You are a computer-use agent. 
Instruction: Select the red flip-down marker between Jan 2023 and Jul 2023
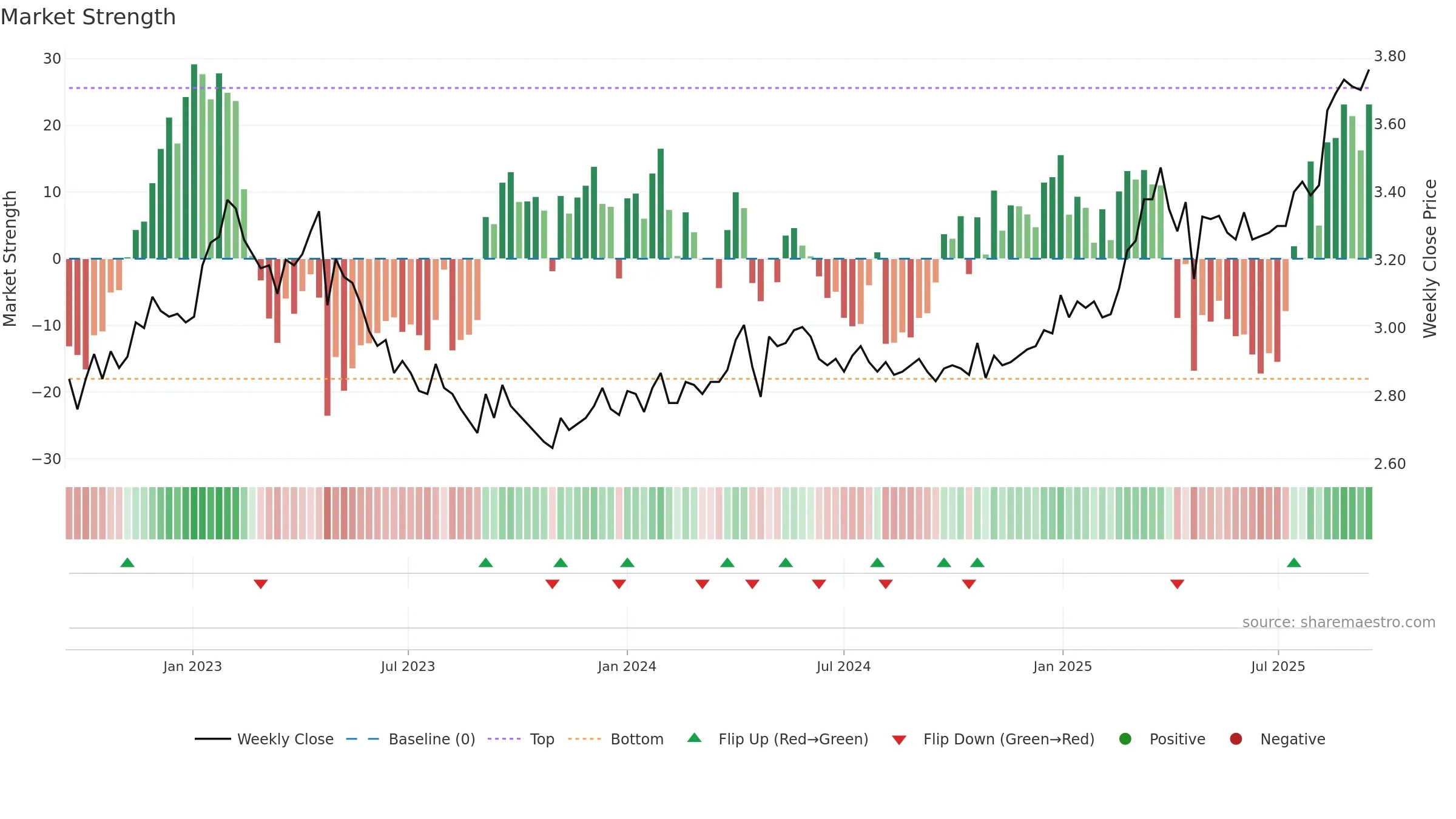pos(261,584)
